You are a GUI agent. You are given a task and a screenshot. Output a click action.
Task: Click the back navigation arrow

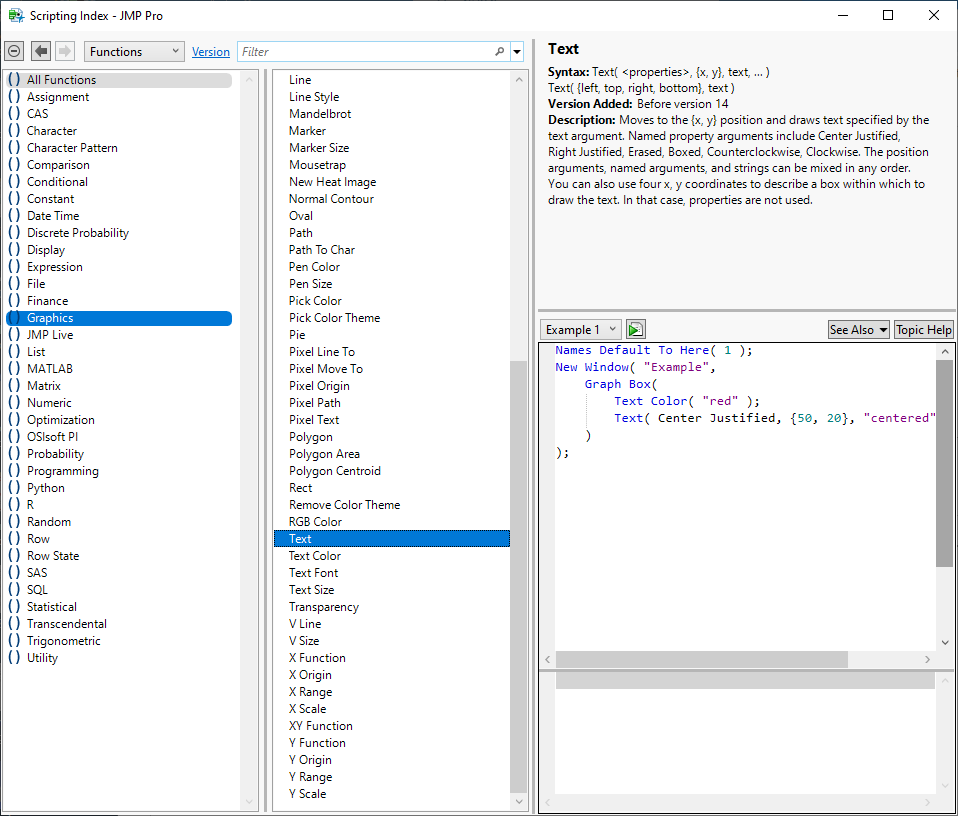(x=40, y=50)
